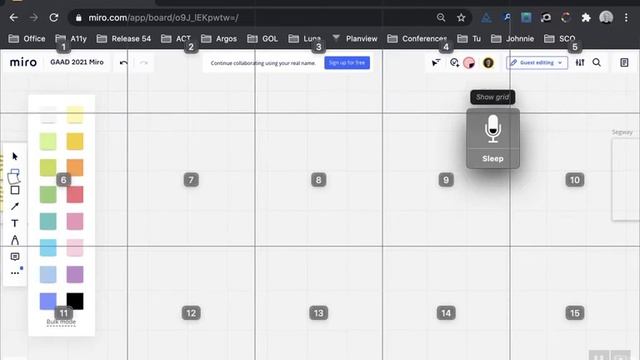Click the Chrome profile avatar
This screenshot has height=360, width=640.
606,18
